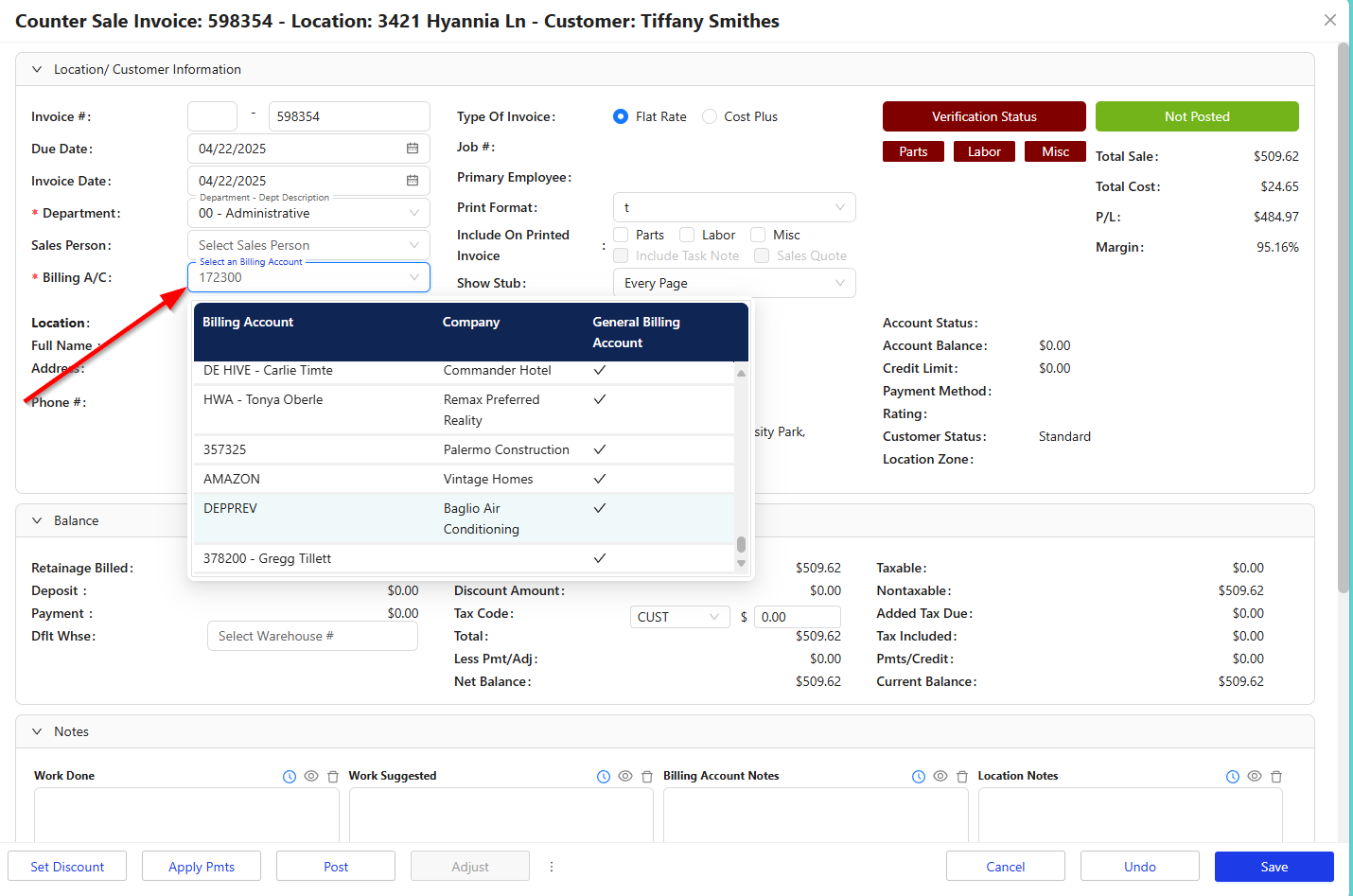Viewport: 1353px width, 896px height.
Task: Open the Billing A/C dropdown showing 172300
Action: coord(308,277)
